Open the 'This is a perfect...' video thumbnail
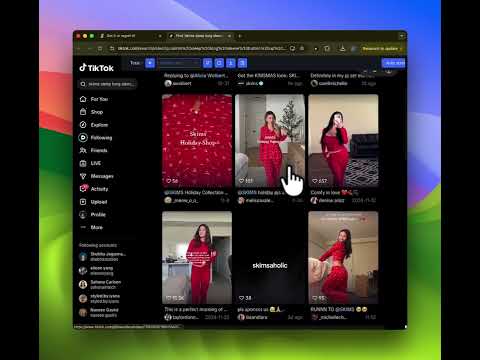This screenshot has height=360, width=480. tap(197, 258)
